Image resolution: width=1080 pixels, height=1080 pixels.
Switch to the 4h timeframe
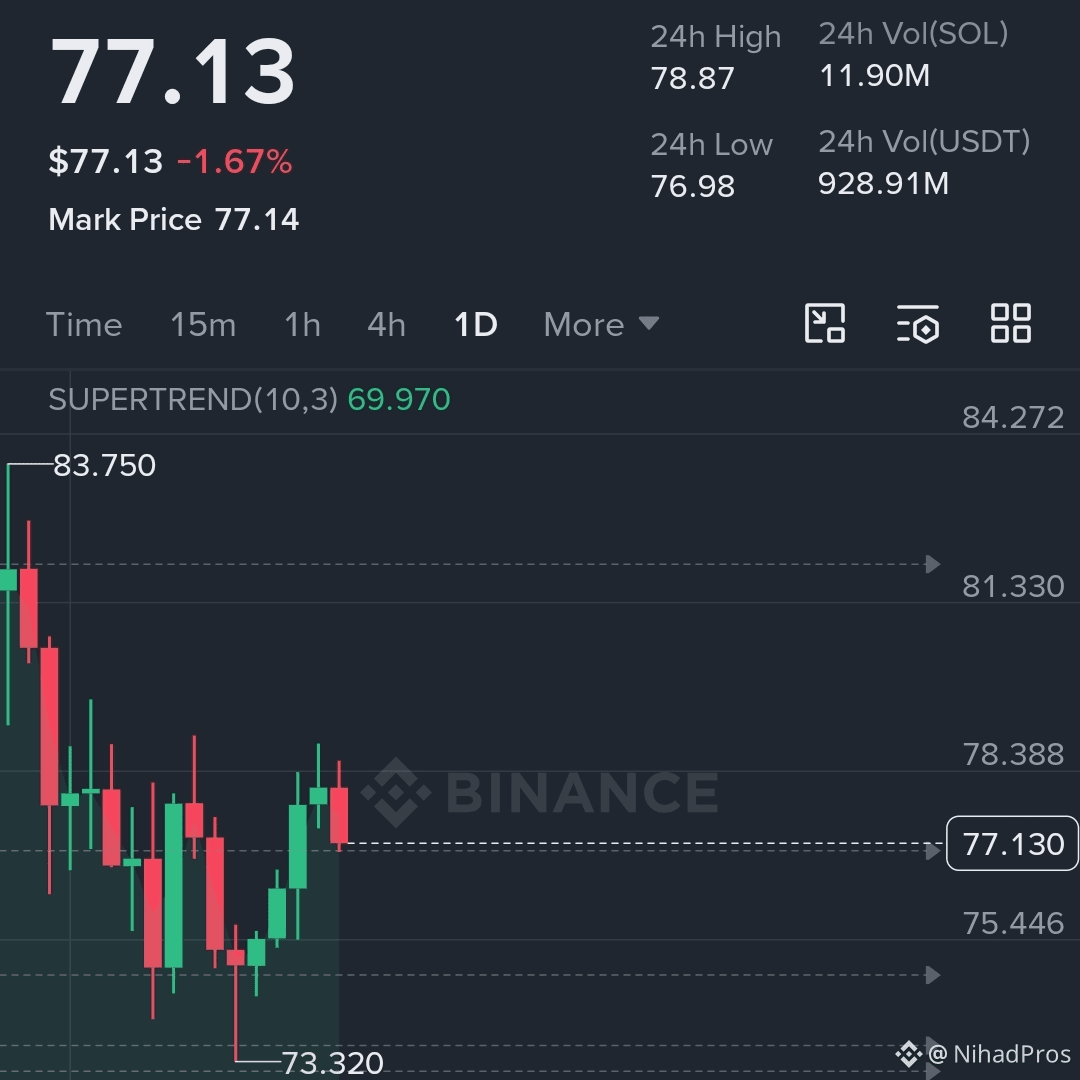point(386,324)
